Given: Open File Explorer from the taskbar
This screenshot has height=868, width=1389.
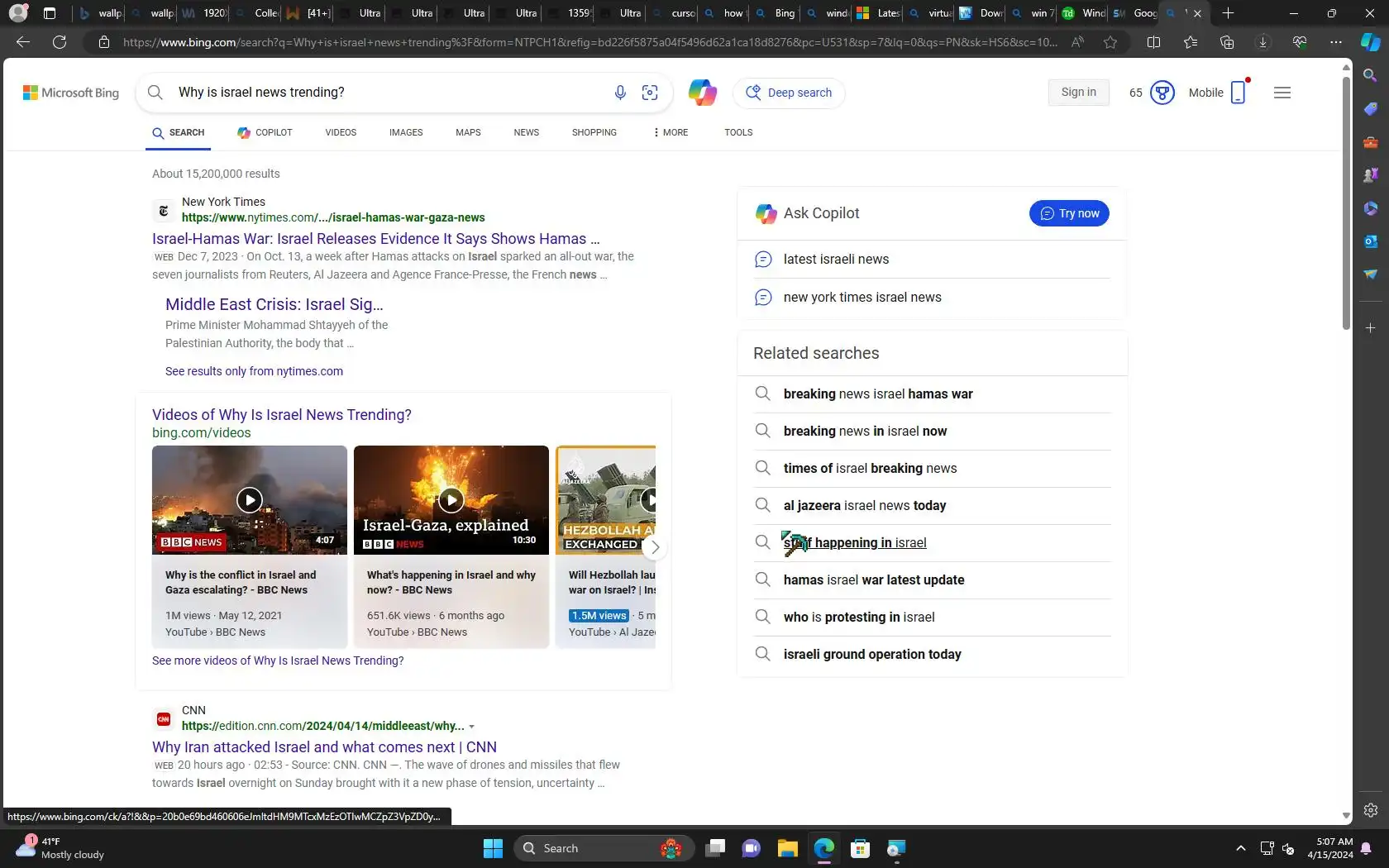Looking at the screenshot, I should pyautogui.click(x=787, y=848).
